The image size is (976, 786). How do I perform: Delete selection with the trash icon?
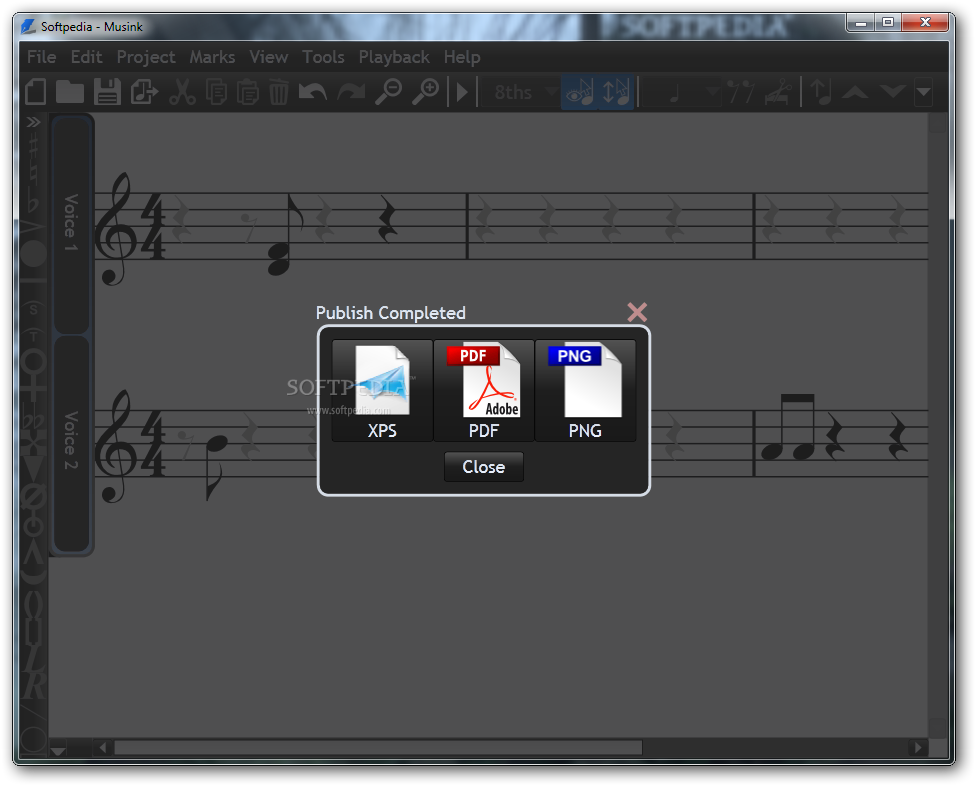coord(278,92)
